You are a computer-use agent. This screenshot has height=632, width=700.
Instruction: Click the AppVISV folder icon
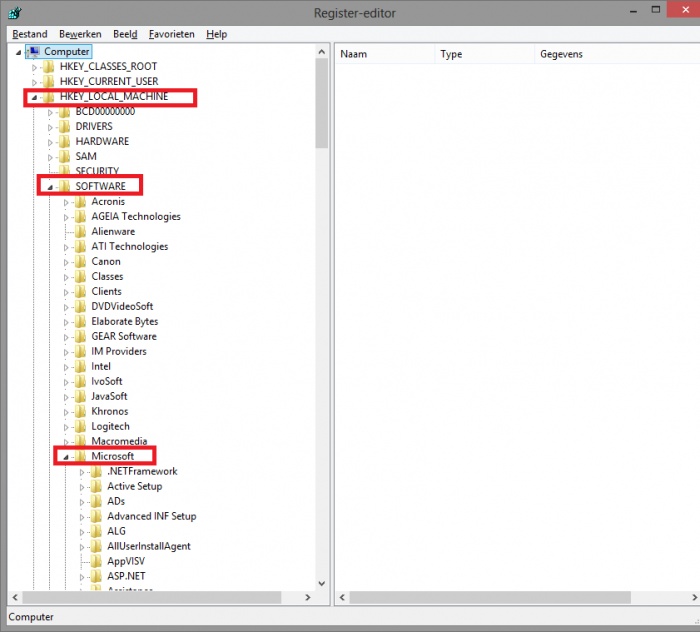click(96, 561)
